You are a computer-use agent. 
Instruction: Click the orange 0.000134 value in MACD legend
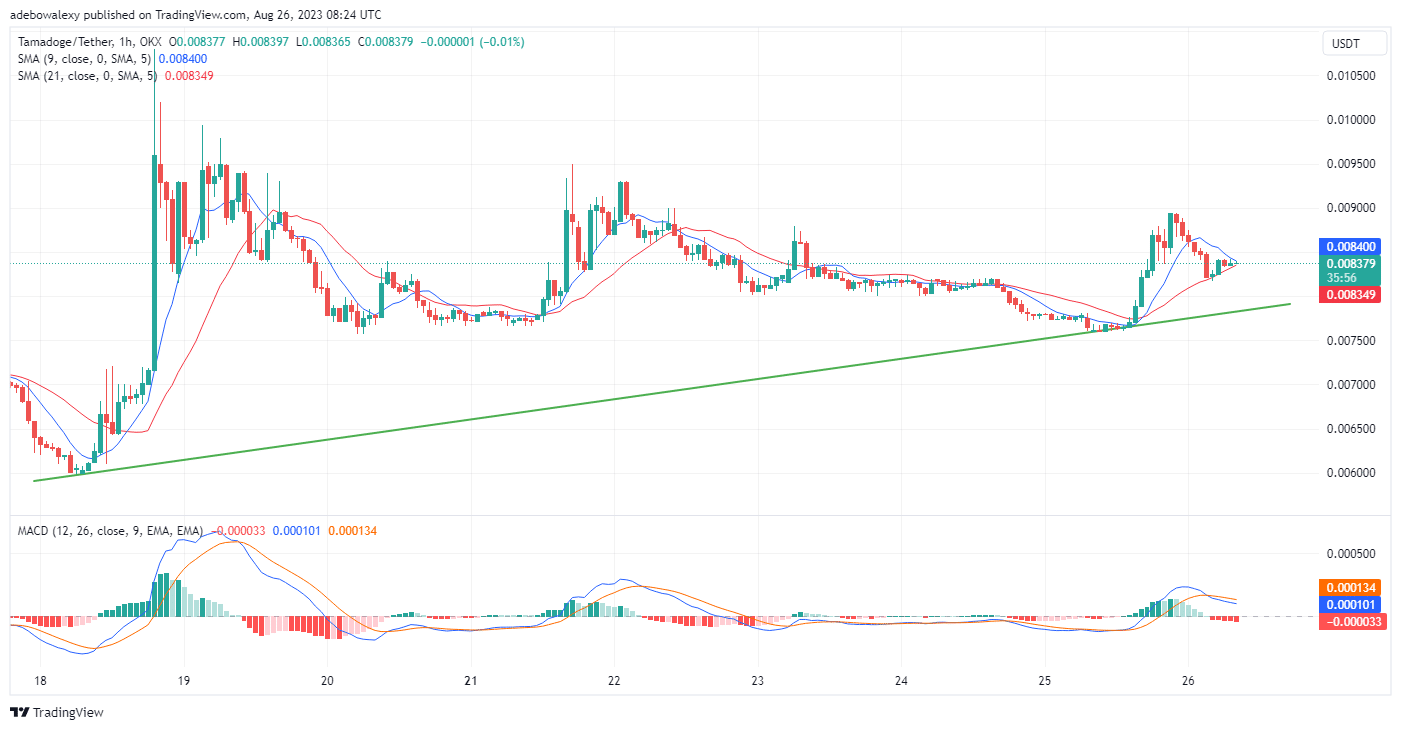[352, 531]
